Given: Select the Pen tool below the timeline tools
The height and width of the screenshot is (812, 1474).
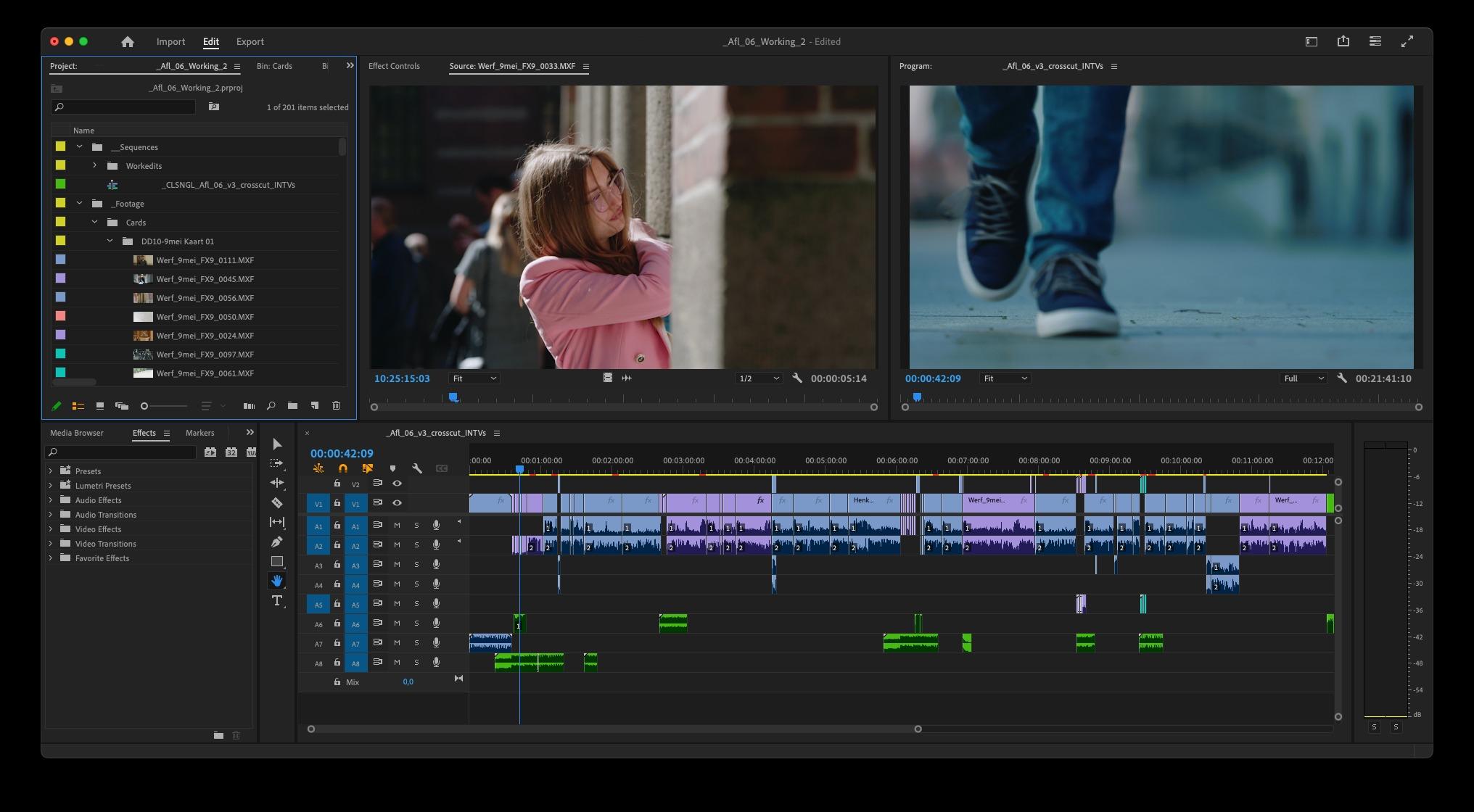Looking at the screenshot, I should point(278,541).
